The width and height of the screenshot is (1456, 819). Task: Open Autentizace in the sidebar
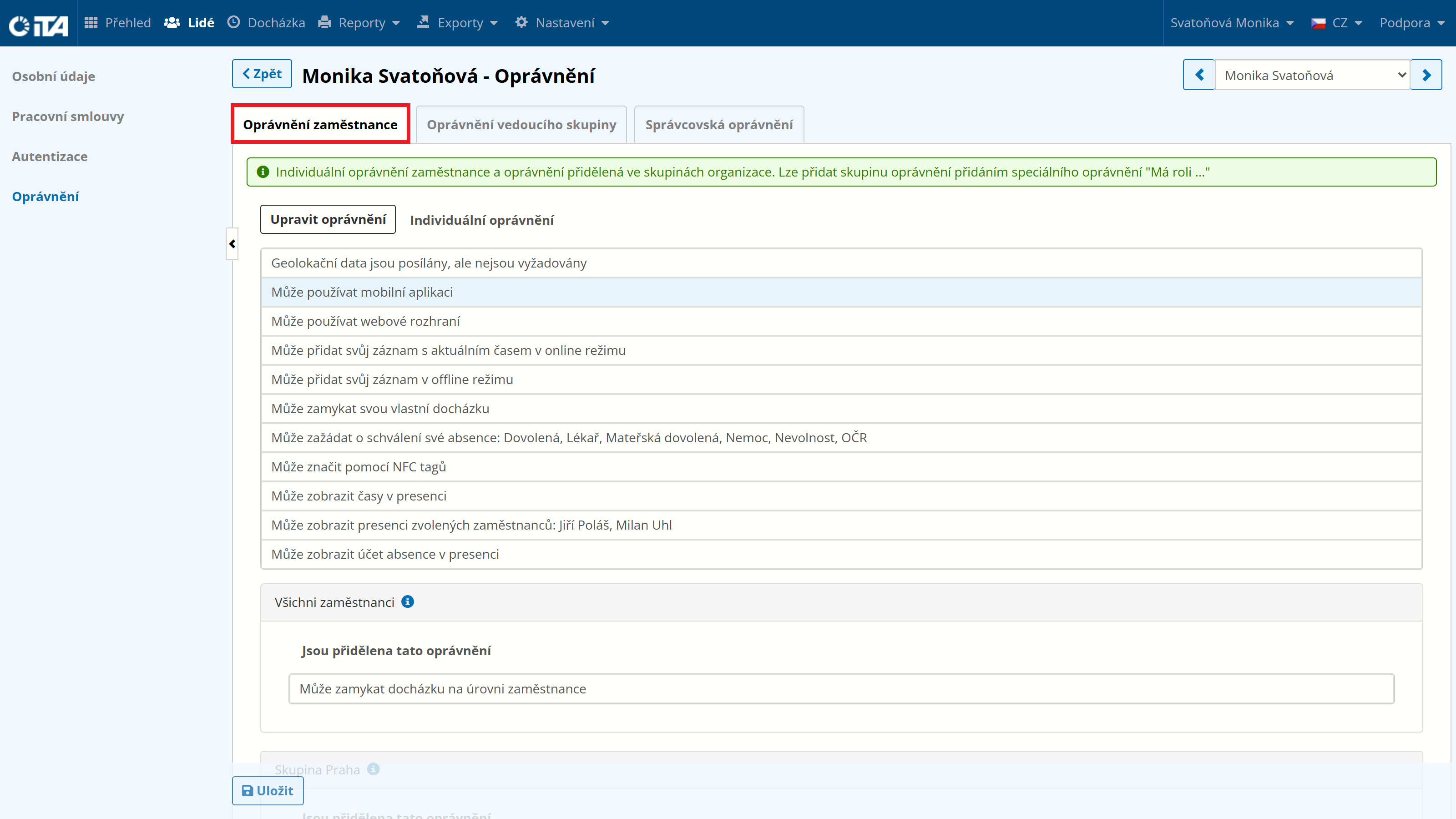[50, 157]
